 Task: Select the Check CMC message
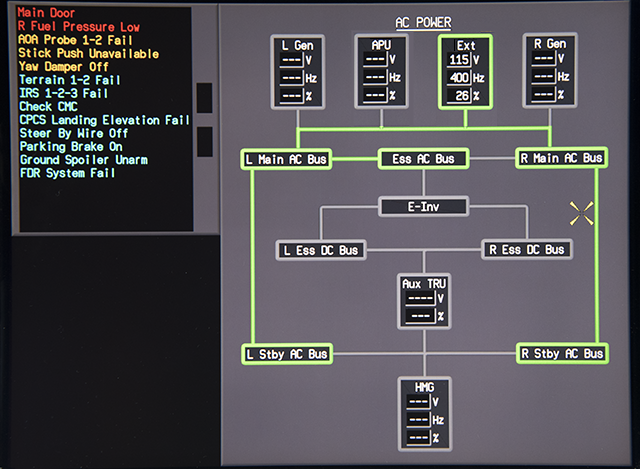pos(48,107)
